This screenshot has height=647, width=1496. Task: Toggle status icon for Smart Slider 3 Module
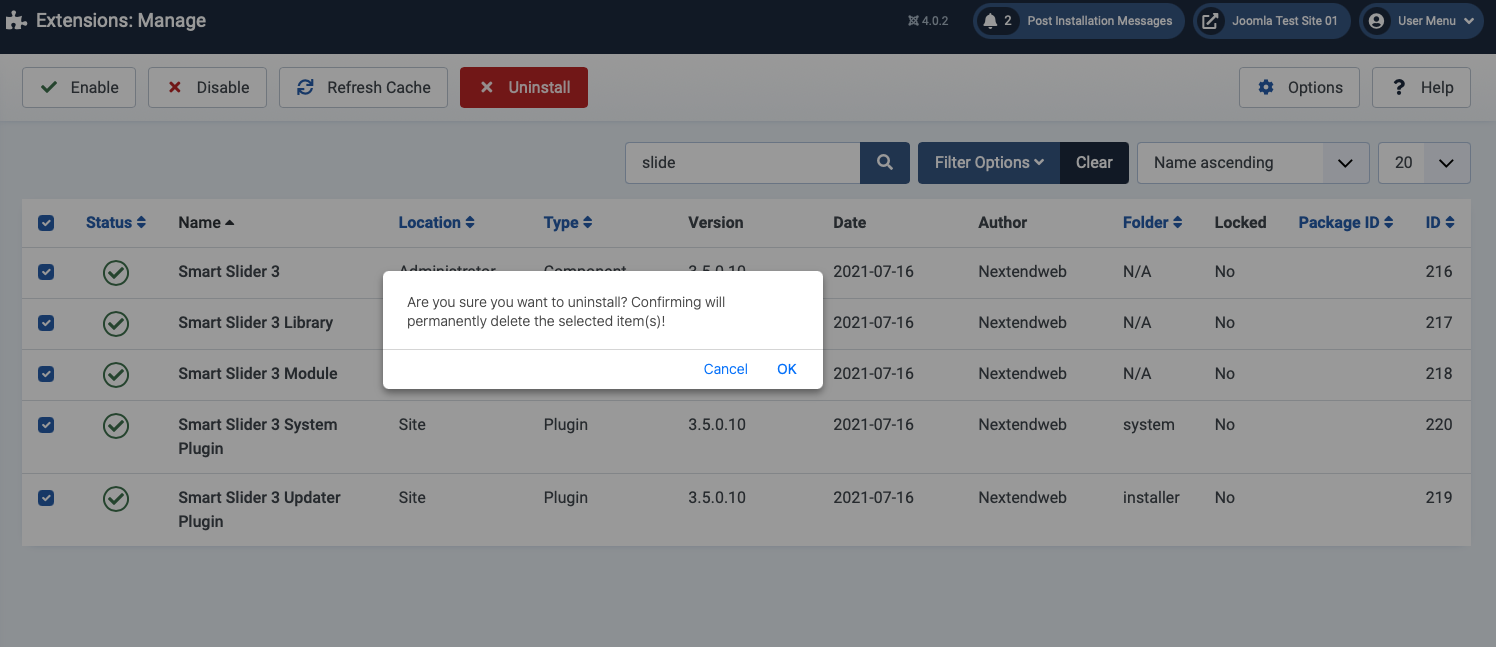click(x=116, y=374)
